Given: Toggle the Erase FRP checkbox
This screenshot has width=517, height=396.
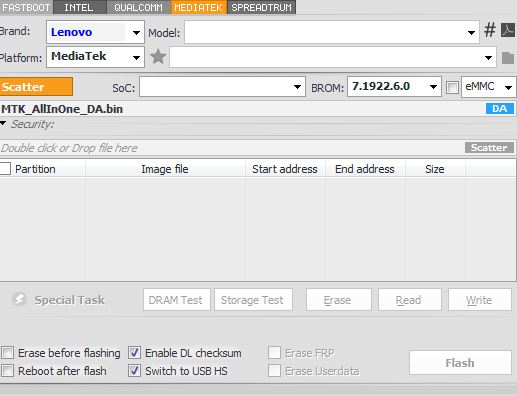Looking at the screenshot, I should tap(274, 352).
